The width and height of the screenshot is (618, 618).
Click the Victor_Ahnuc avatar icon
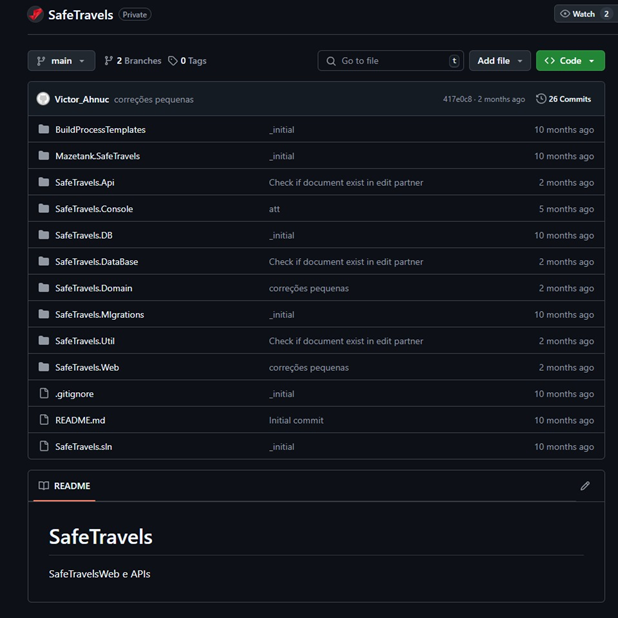pos(43,99)
